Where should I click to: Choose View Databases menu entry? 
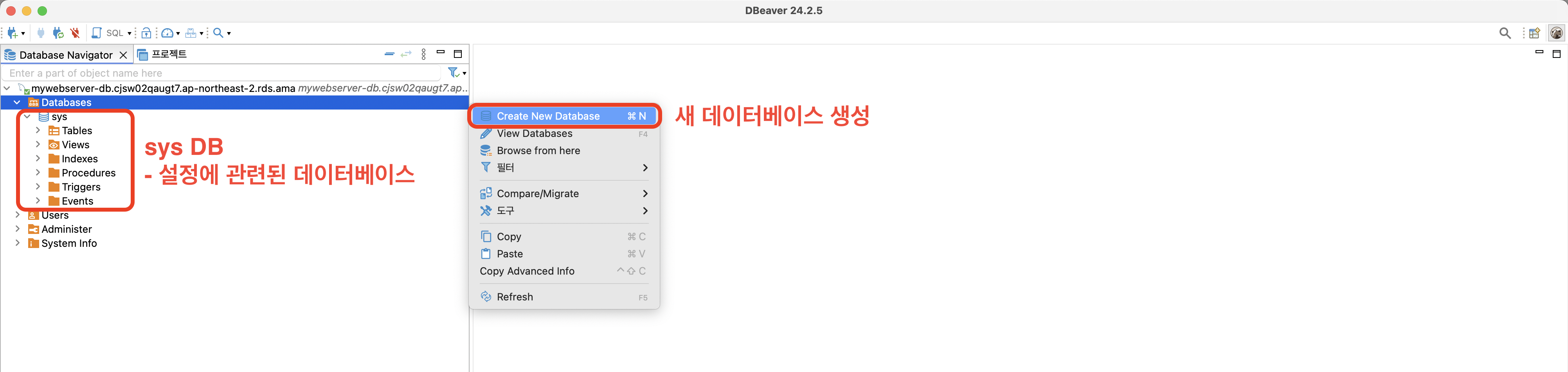point(563,133)
